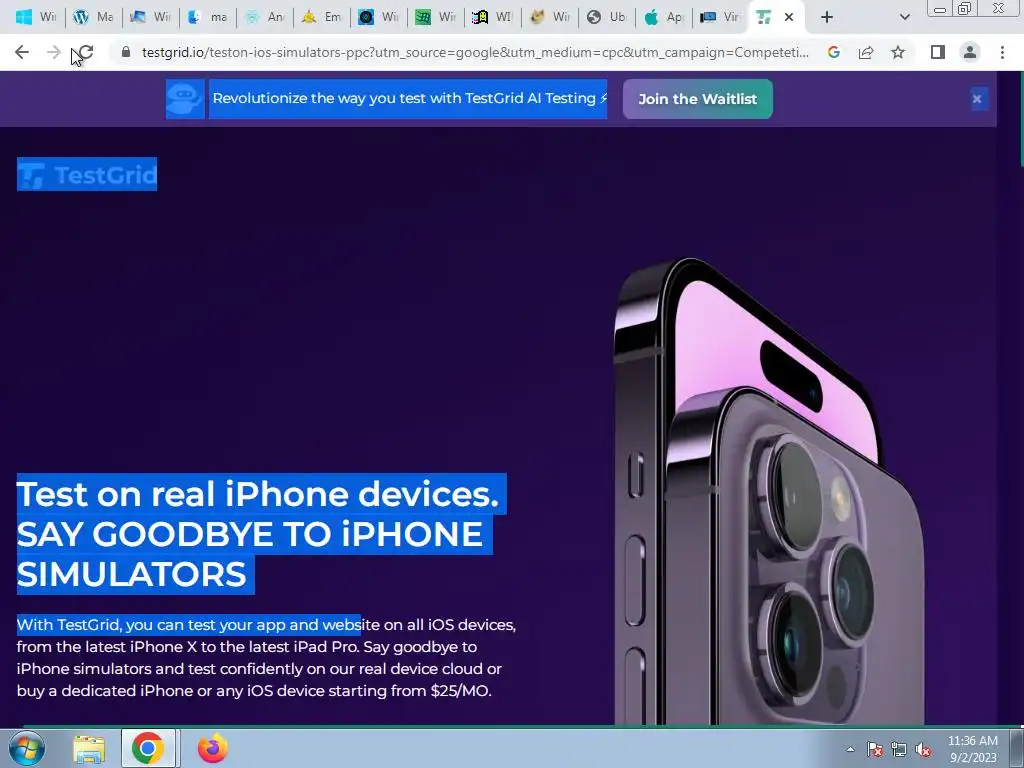Bookmark this page with the star icon
Screen dimensions: 1024x768
pos(898,52)
